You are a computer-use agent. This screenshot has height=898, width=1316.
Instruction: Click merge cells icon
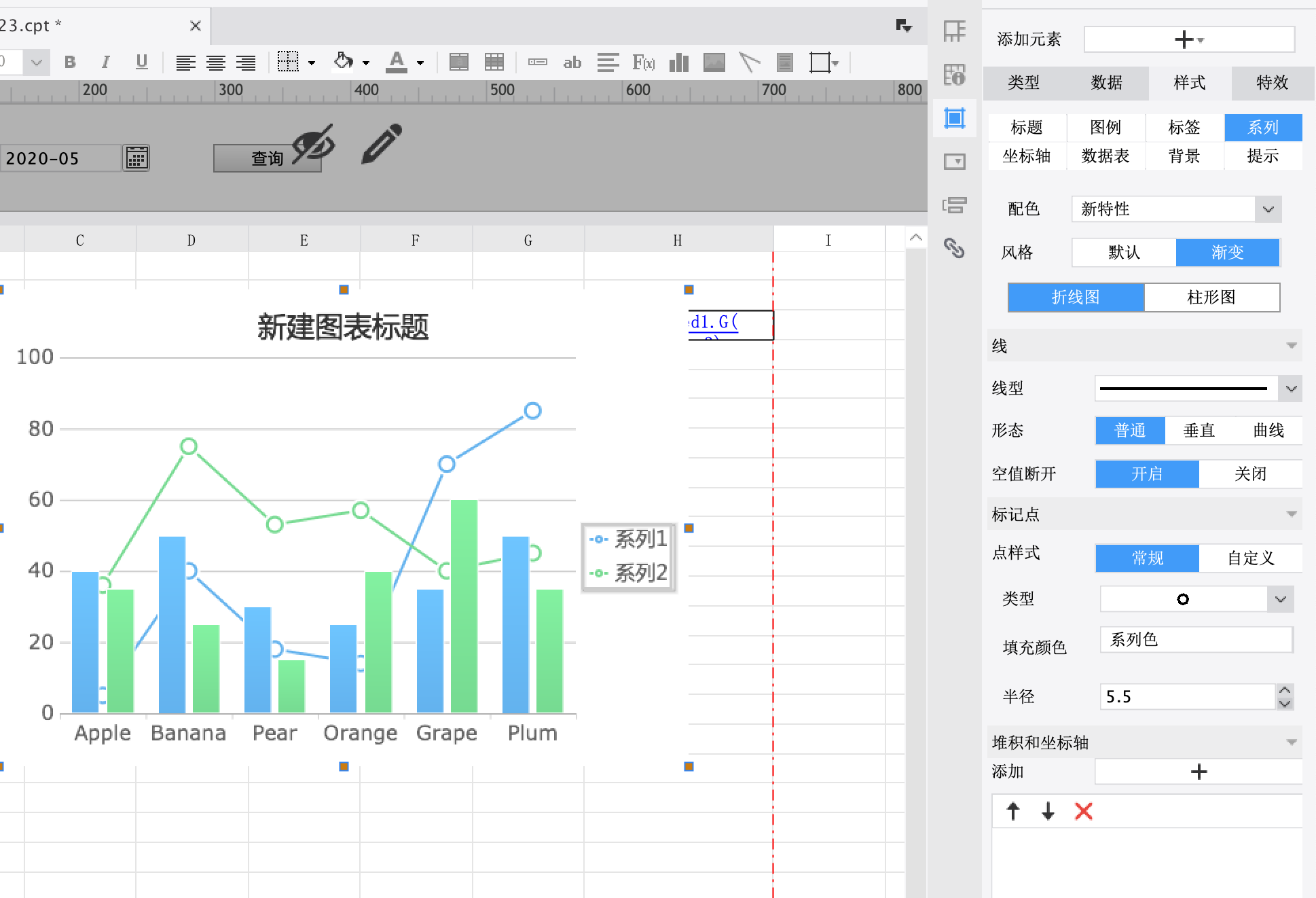click(x=459, y=62)
